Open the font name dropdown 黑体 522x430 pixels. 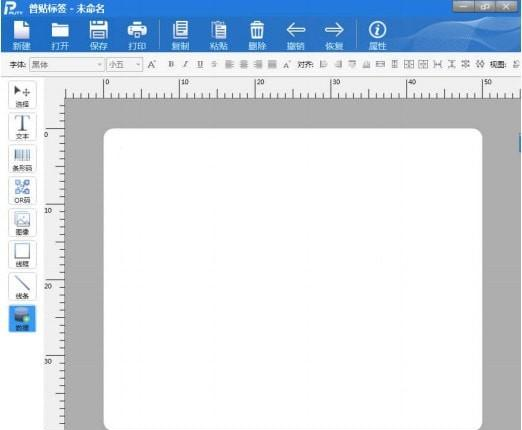click(x=67, y=64)
